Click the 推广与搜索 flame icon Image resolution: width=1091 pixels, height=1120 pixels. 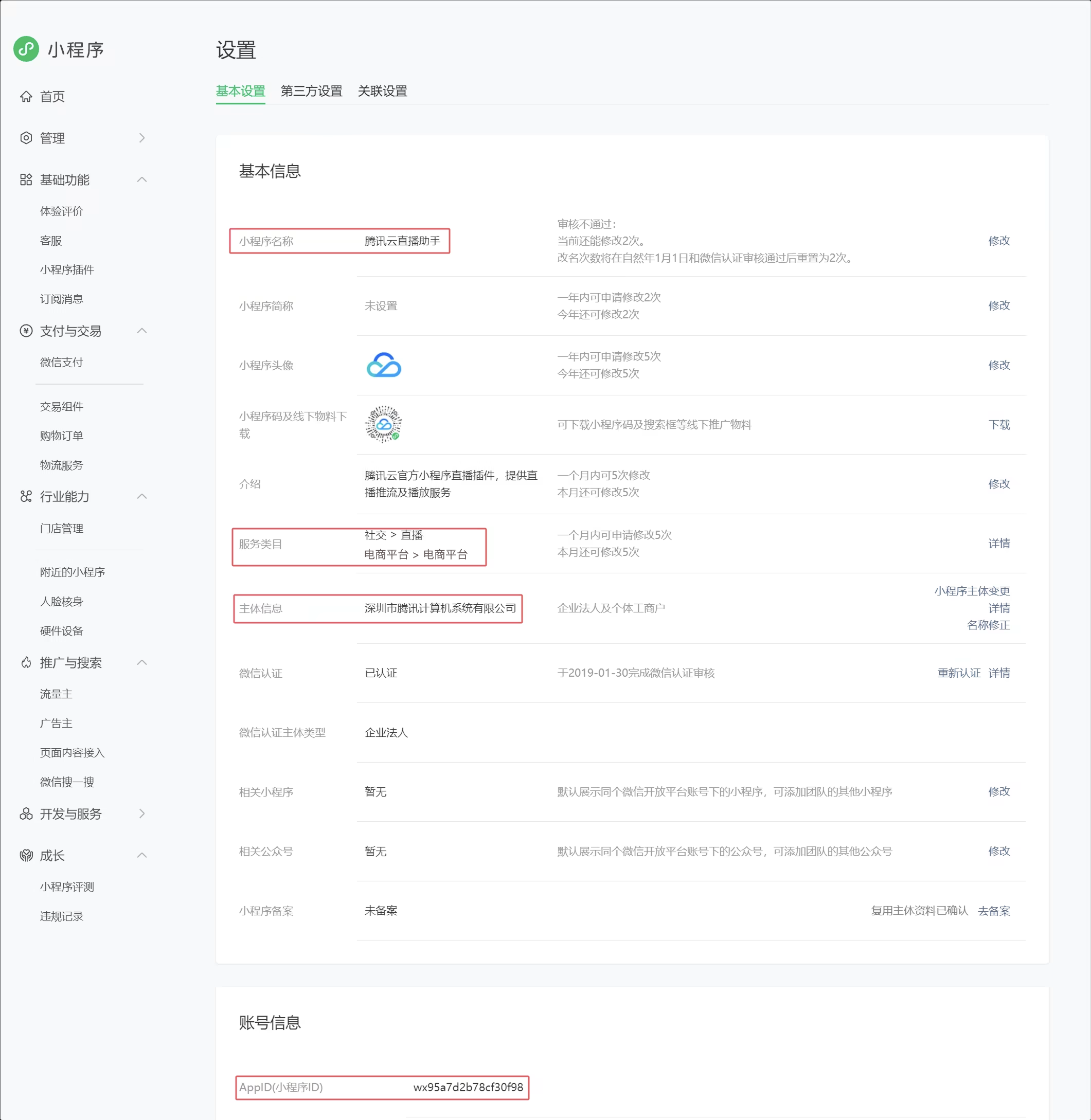[26, 663]
